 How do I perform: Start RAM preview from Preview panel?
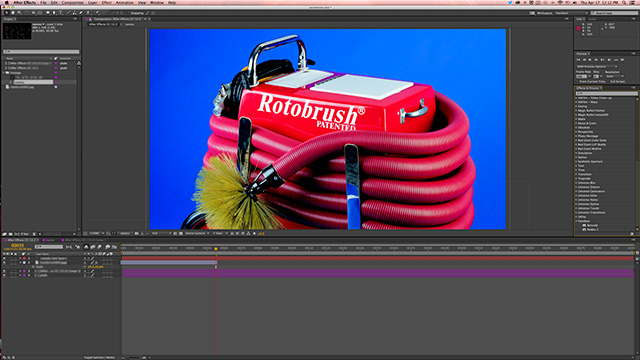622,60
